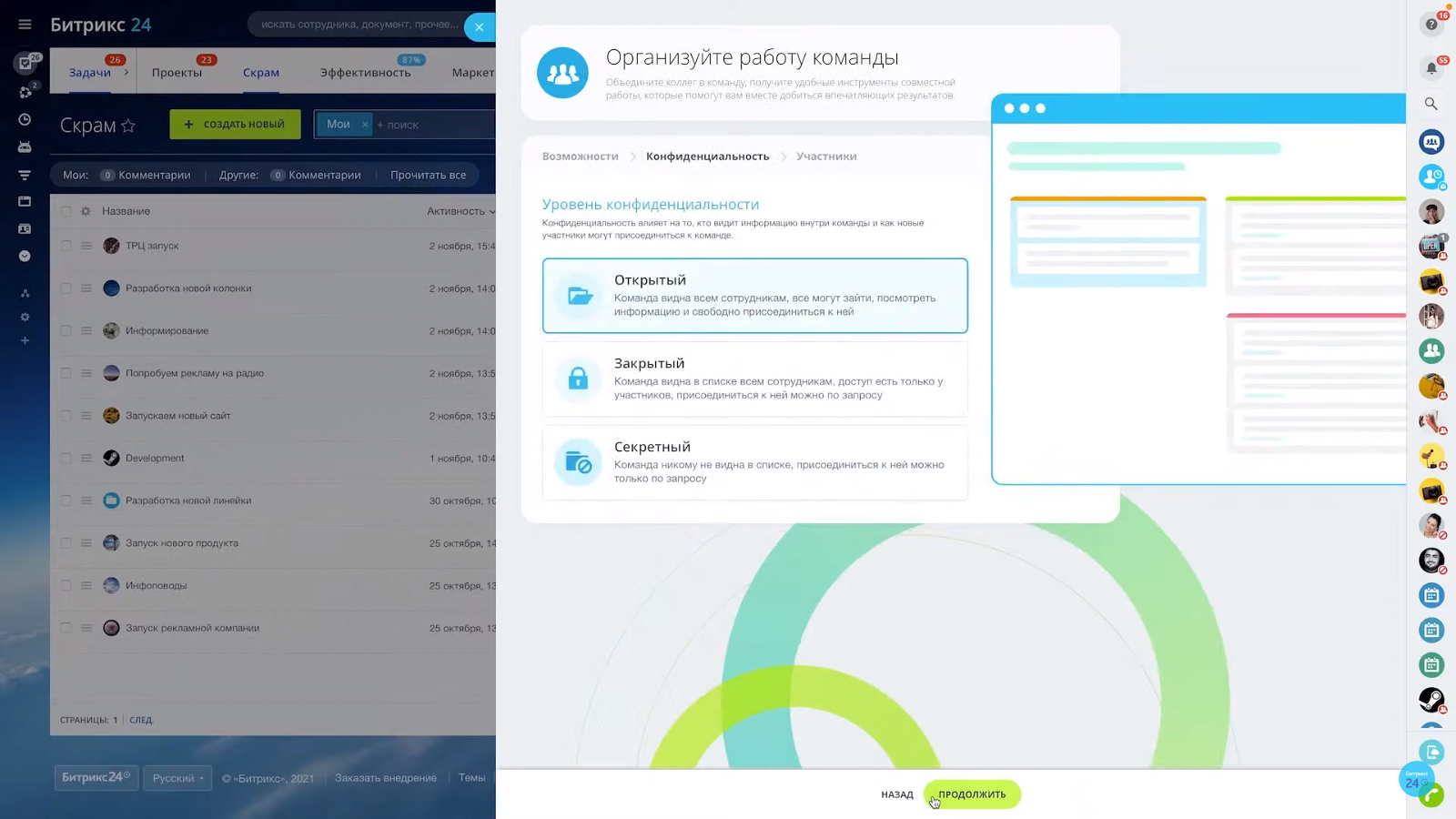Check the box for Попробуем рекламу на радио
The image size is (1456, 819).
66,373
